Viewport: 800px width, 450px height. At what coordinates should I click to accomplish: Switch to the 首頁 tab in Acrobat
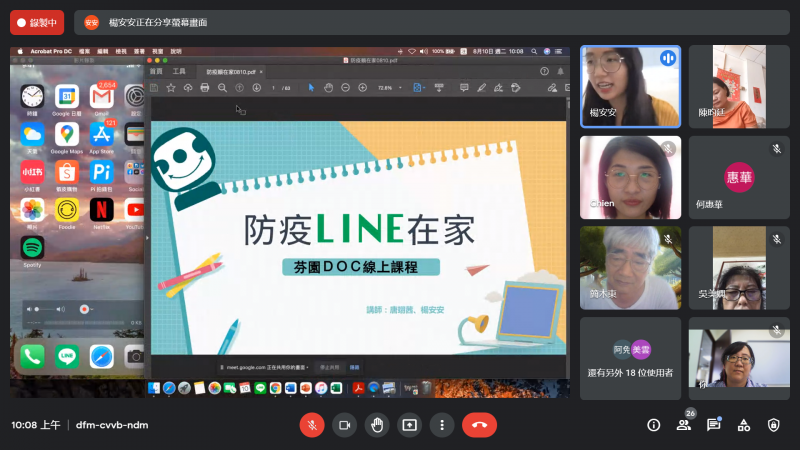[x=156, y=71]
